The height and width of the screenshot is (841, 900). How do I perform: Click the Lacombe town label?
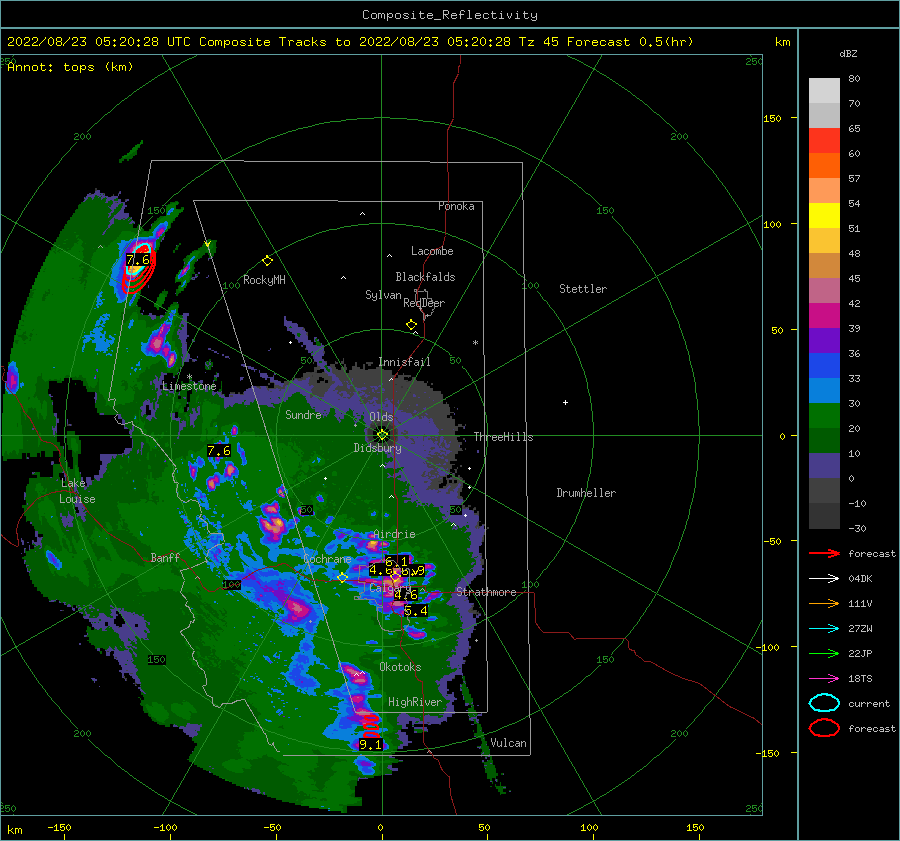tap(432, 251)
